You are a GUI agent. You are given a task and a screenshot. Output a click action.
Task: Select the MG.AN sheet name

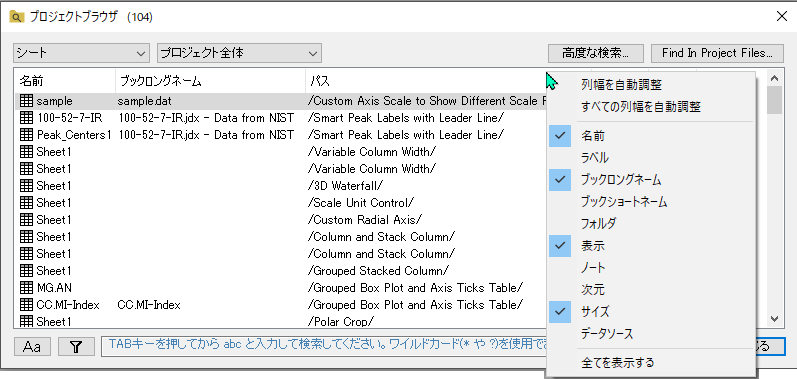coord(54,288)
